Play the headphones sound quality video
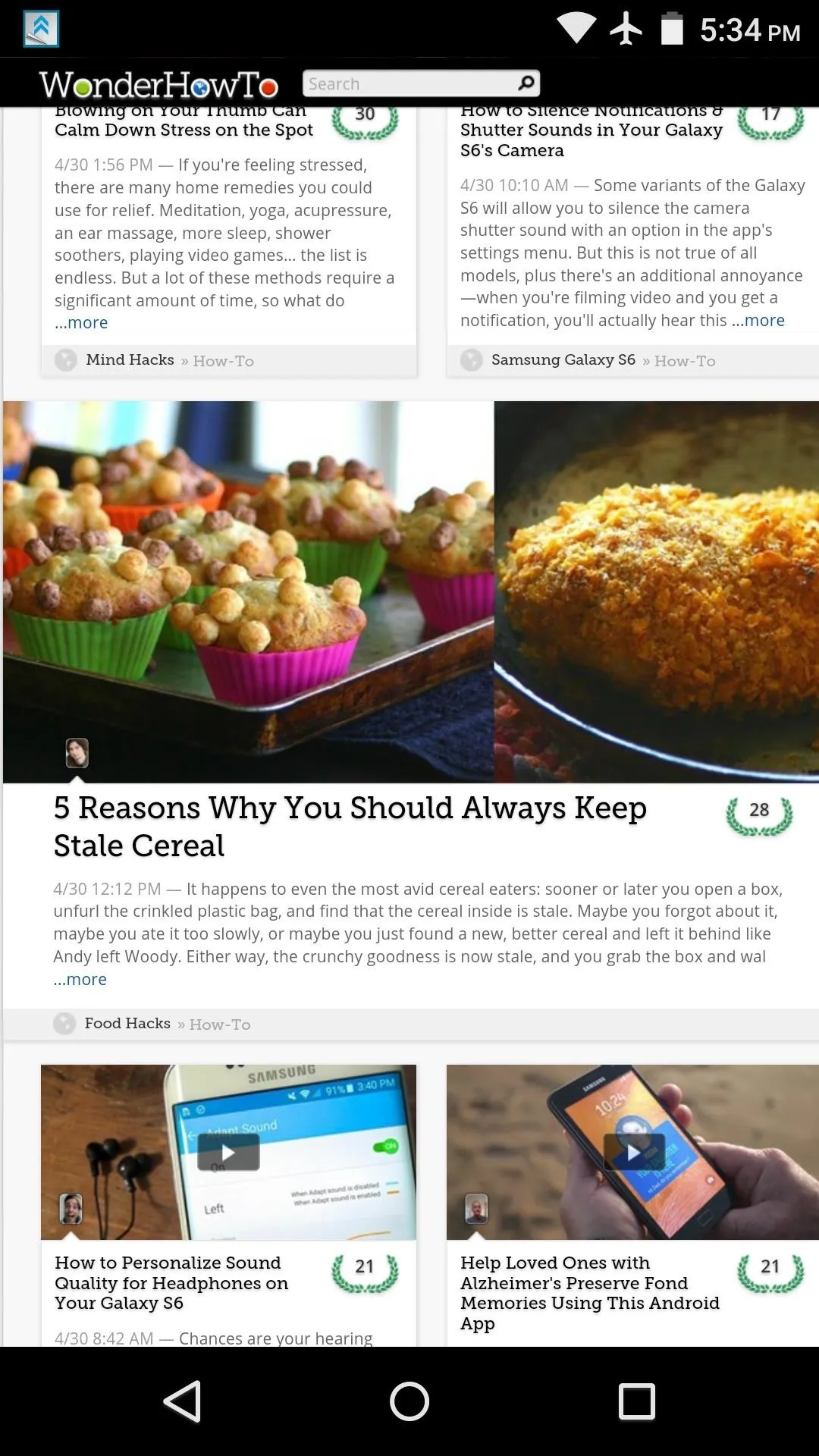The width and height of the screenshot is (819, 1456). click(228, 1153)
